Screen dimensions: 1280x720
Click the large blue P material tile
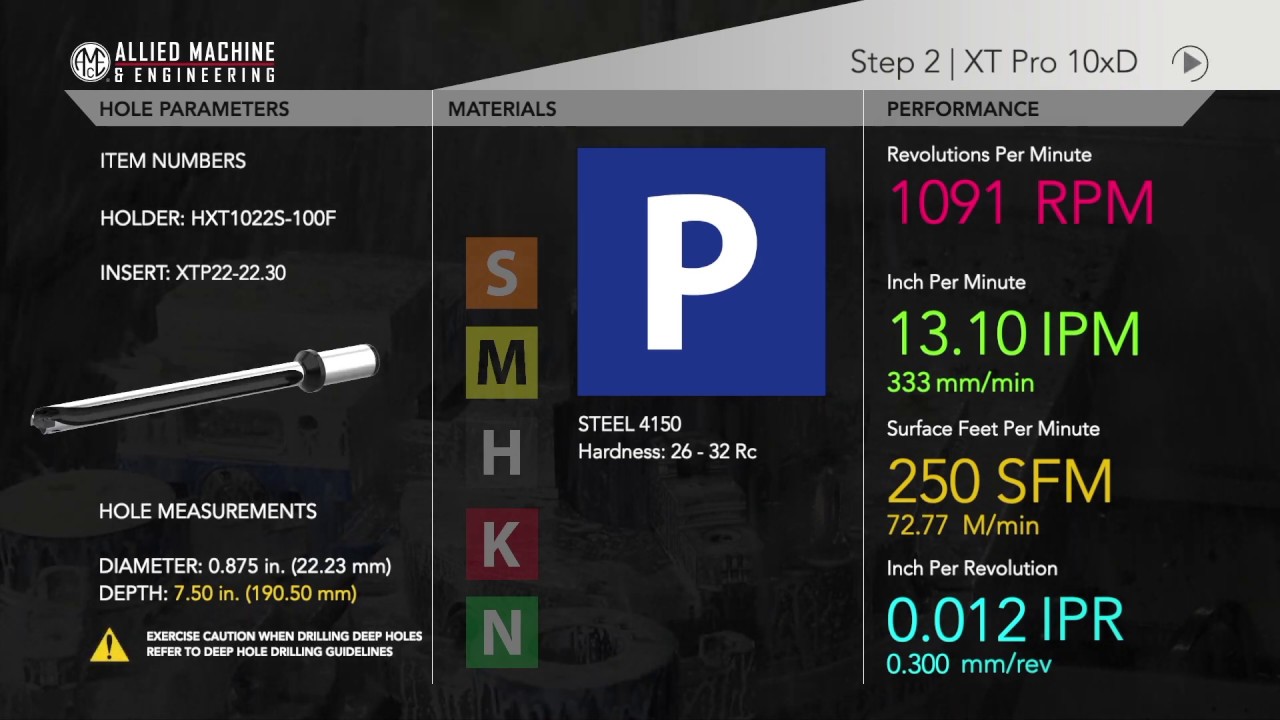pos(701,272)
